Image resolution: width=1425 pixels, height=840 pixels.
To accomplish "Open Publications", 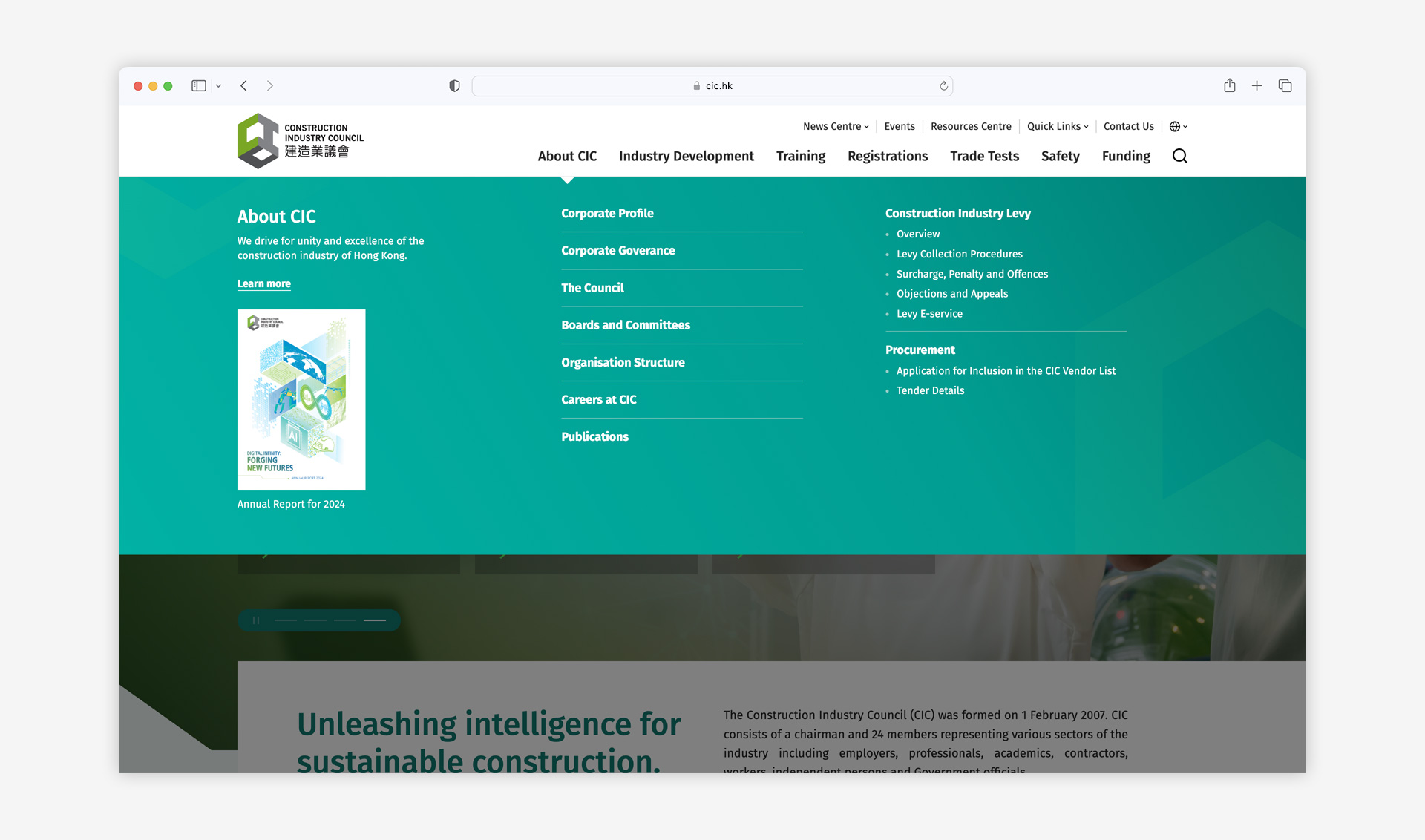I will coord(594,436).
